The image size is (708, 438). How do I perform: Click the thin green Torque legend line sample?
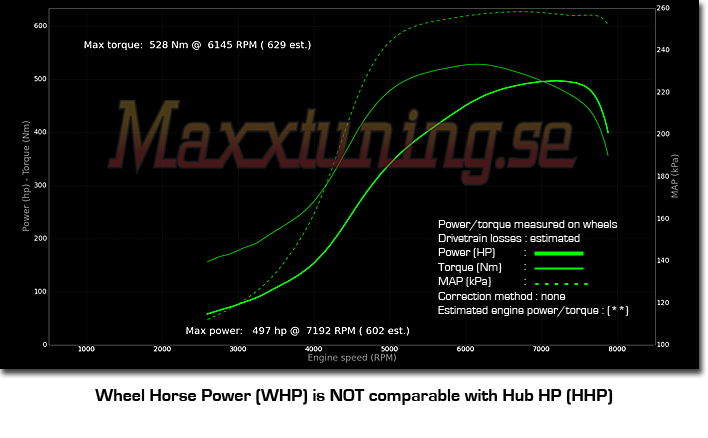(559, 269)
